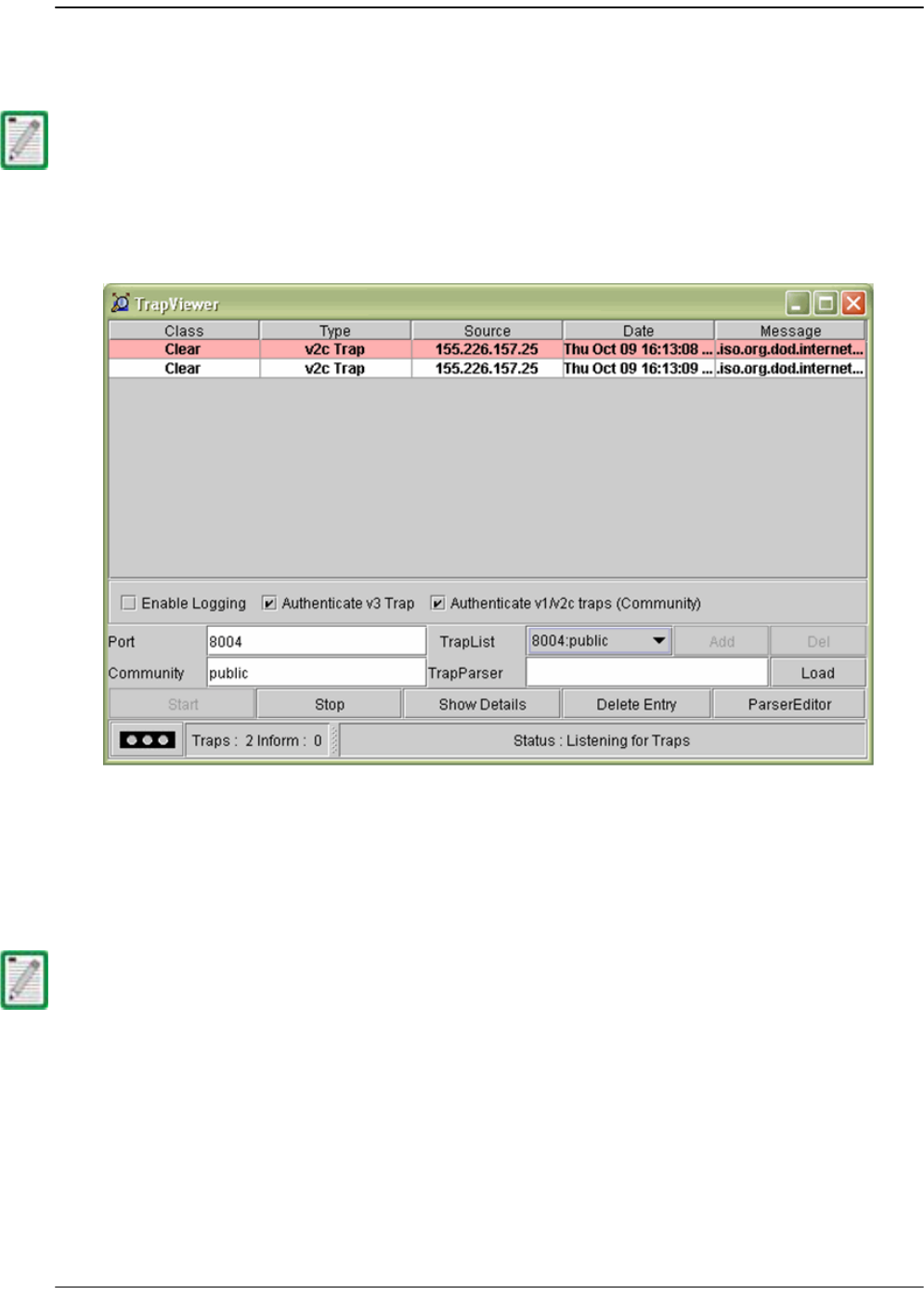Click the Message column header
This screenshot has height=1294, width=924.
(x=790, y=331)
